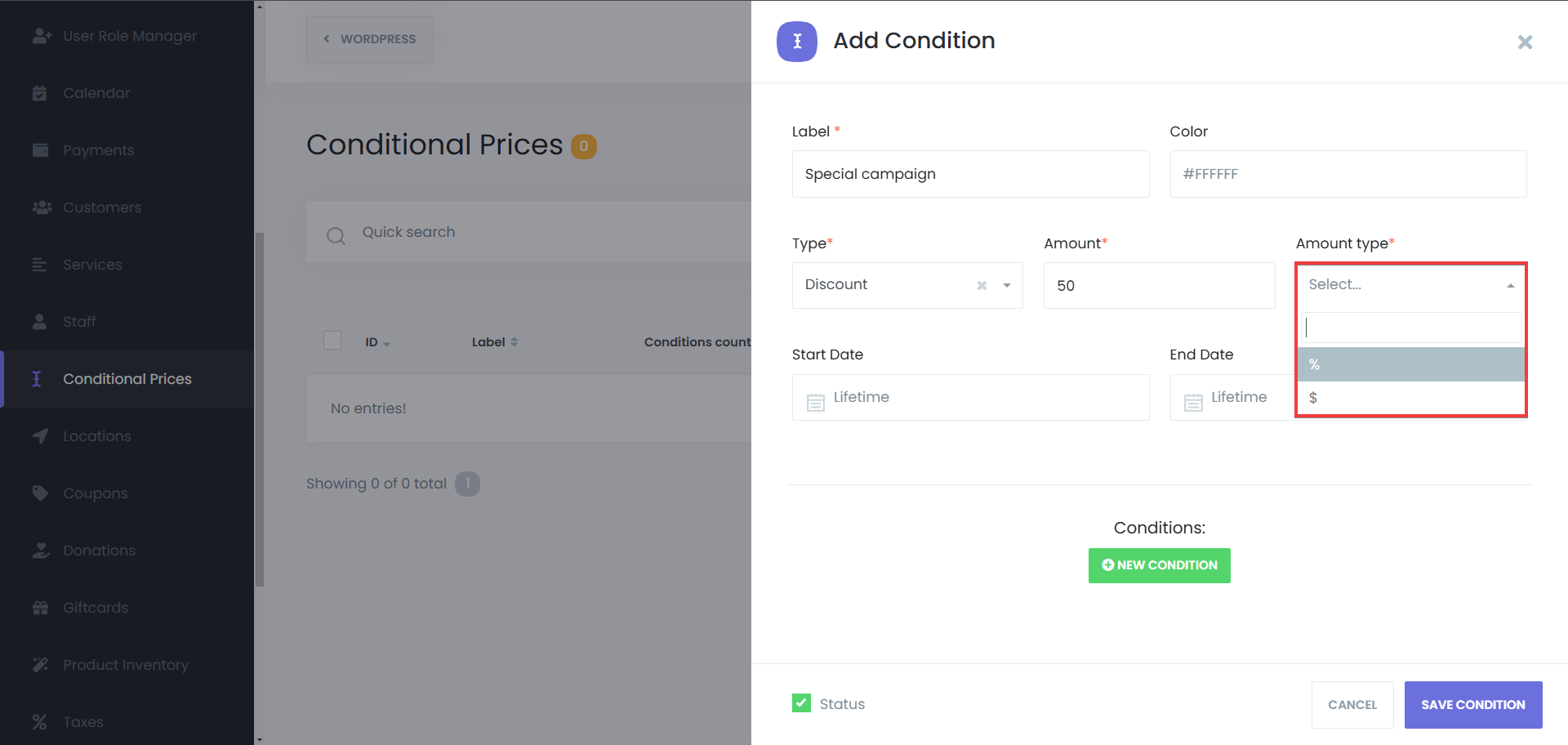Collapse the Amount type dropdown
Viewport: 1568px width, 745px height.
tap(1510, 285)
